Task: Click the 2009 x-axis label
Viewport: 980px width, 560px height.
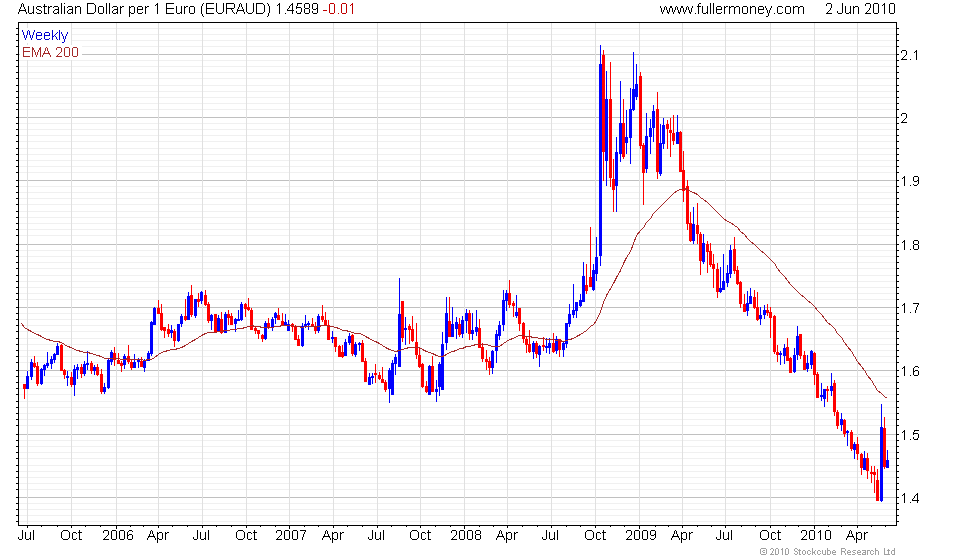Action: [641, 536]
